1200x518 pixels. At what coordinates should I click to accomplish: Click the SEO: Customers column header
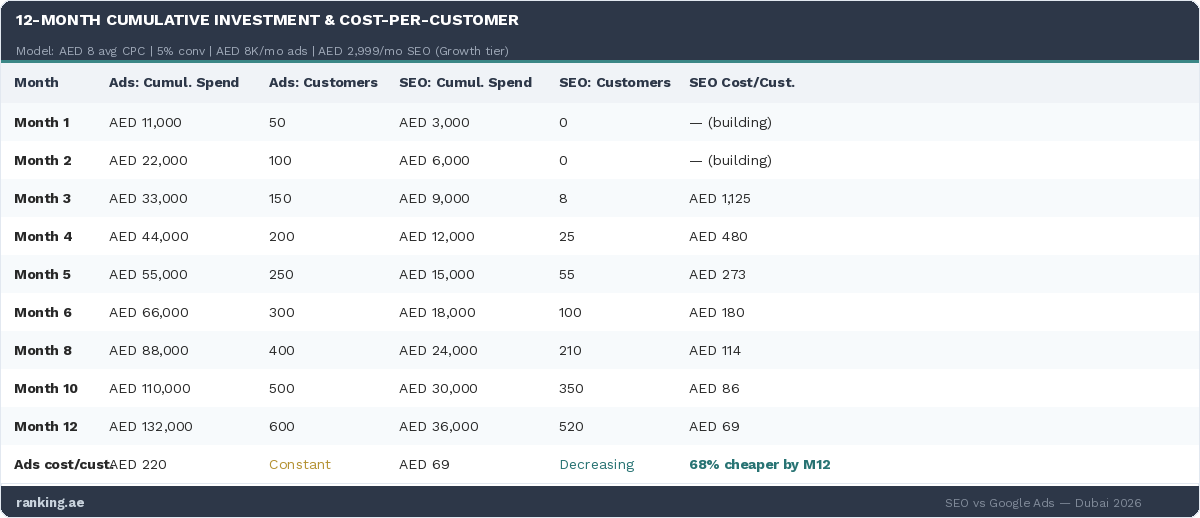point(614,83)
